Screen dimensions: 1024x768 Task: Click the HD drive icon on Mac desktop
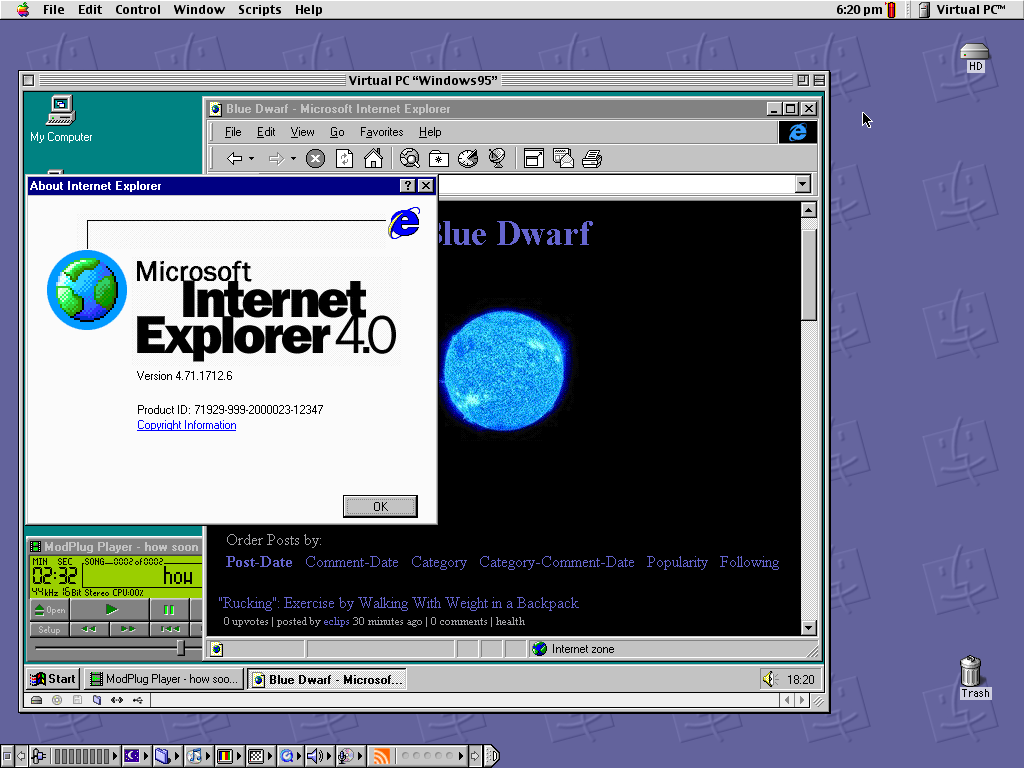tap(974, 57)
